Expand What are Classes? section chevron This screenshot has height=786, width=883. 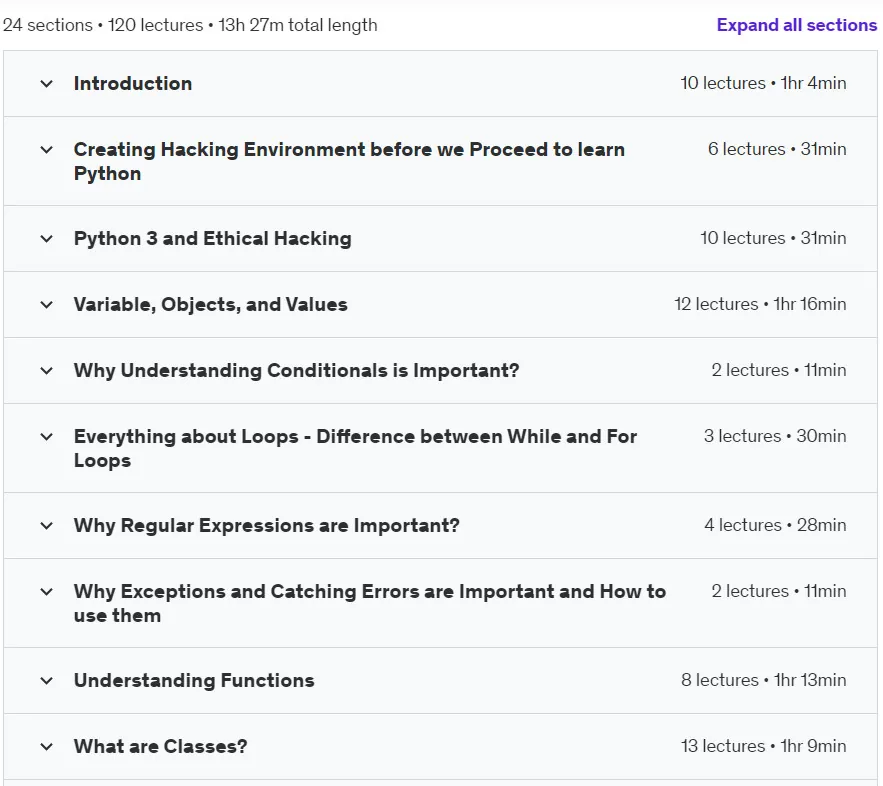(x=47, y=747)
